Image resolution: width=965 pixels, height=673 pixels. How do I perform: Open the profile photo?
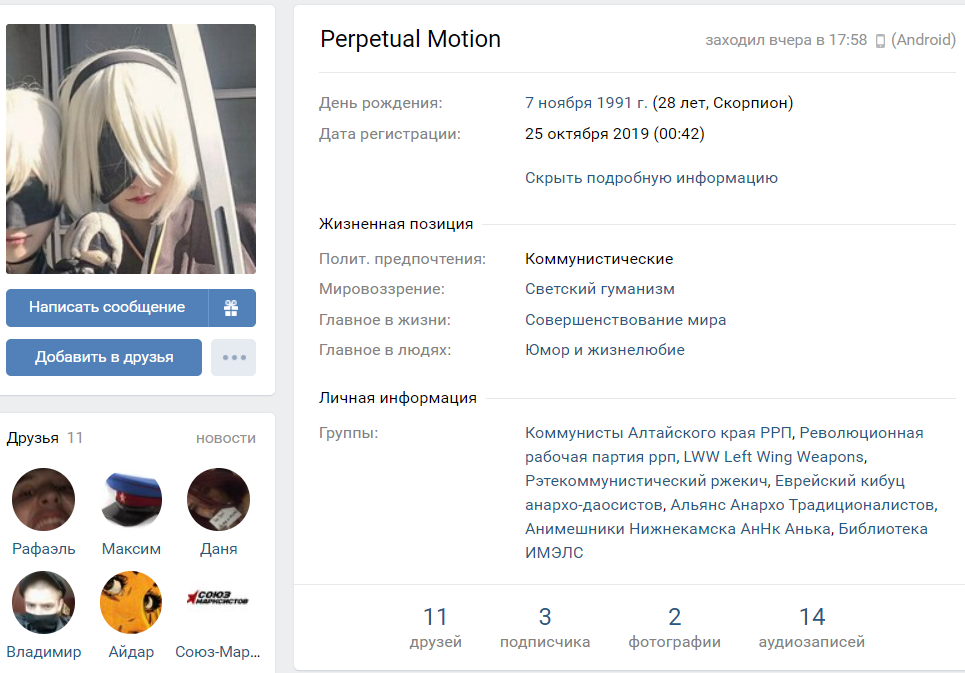coord(131,149)
